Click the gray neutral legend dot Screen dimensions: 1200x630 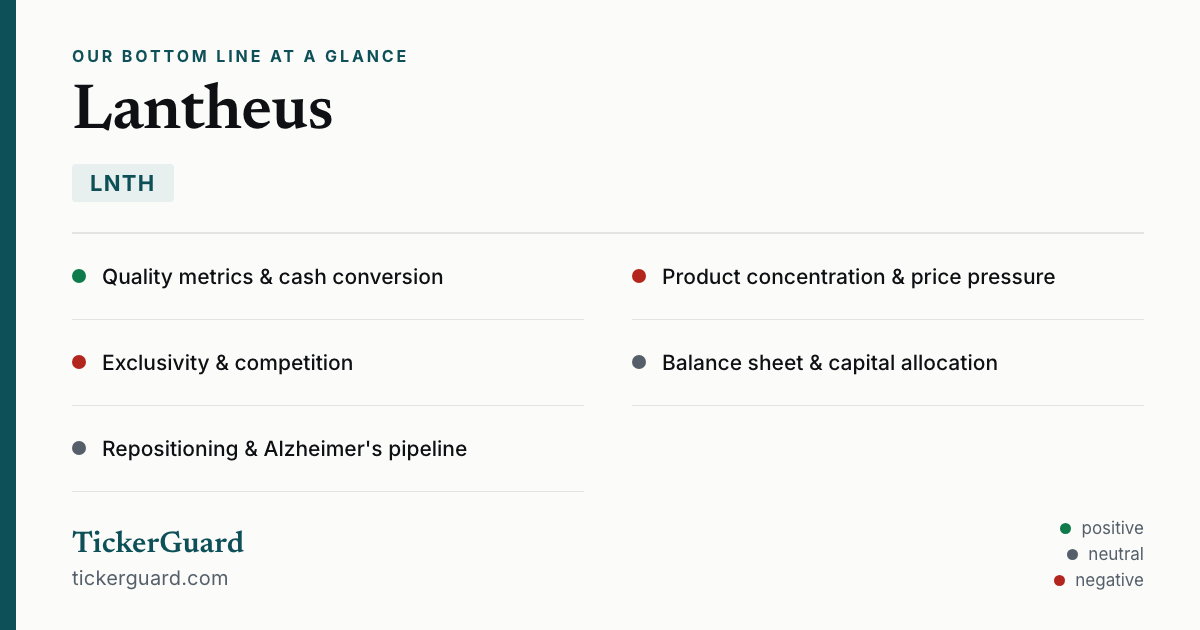point(1072,554)
